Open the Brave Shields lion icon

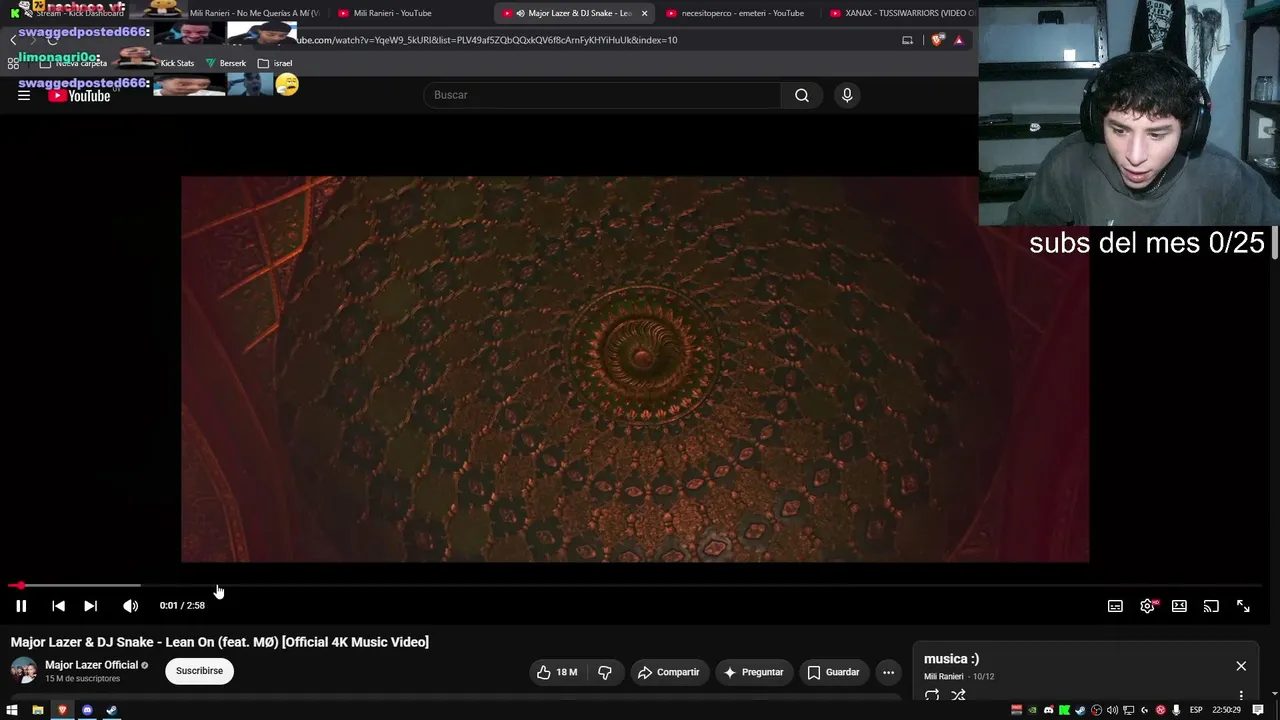coord(937,40)
